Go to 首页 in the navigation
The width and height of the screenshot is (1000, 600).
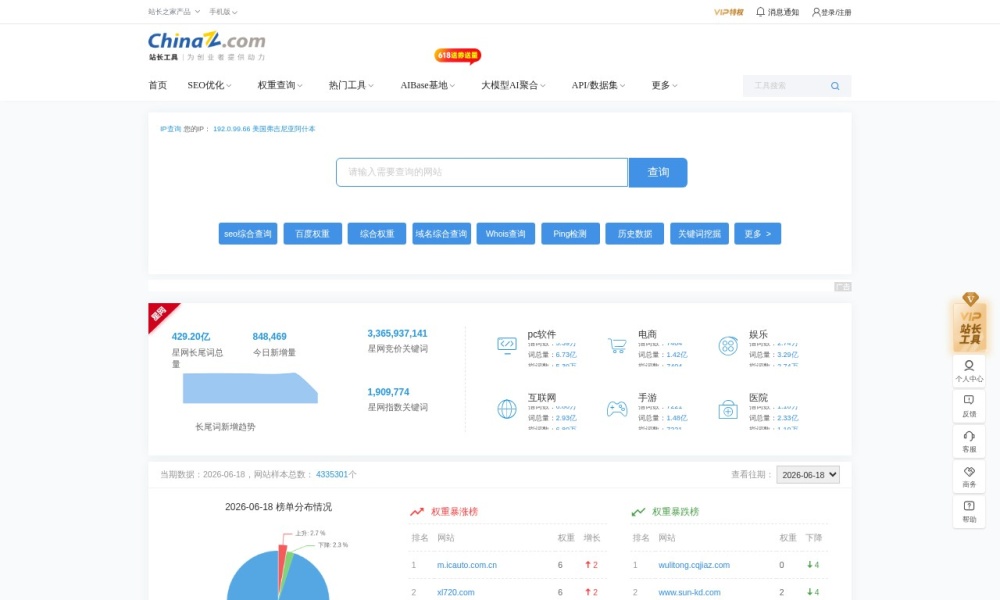158,85
